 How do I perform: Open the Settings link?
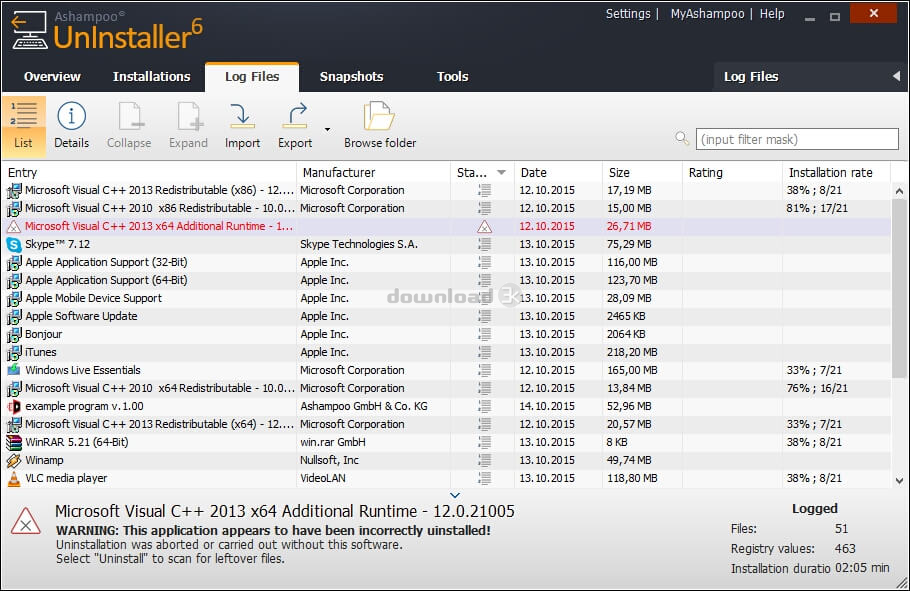[628, 14]
